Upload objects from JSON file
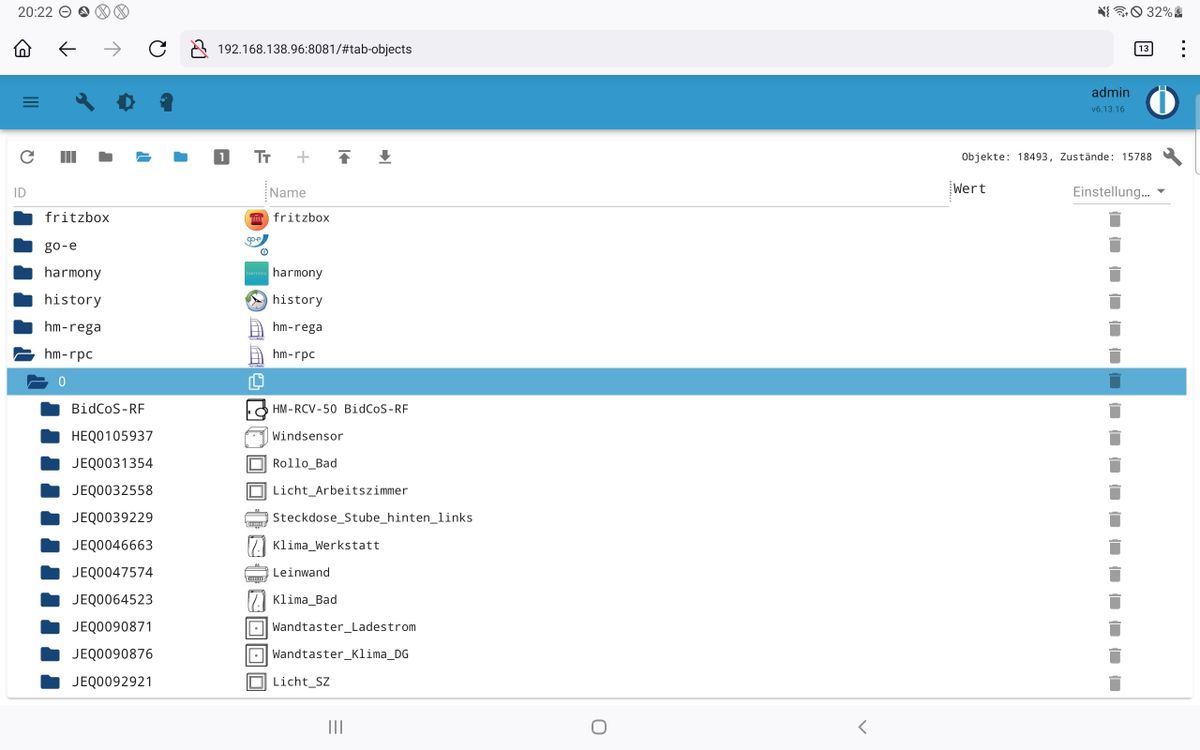This screenshot has width=1200, height=750. click(x=344, y=157)
